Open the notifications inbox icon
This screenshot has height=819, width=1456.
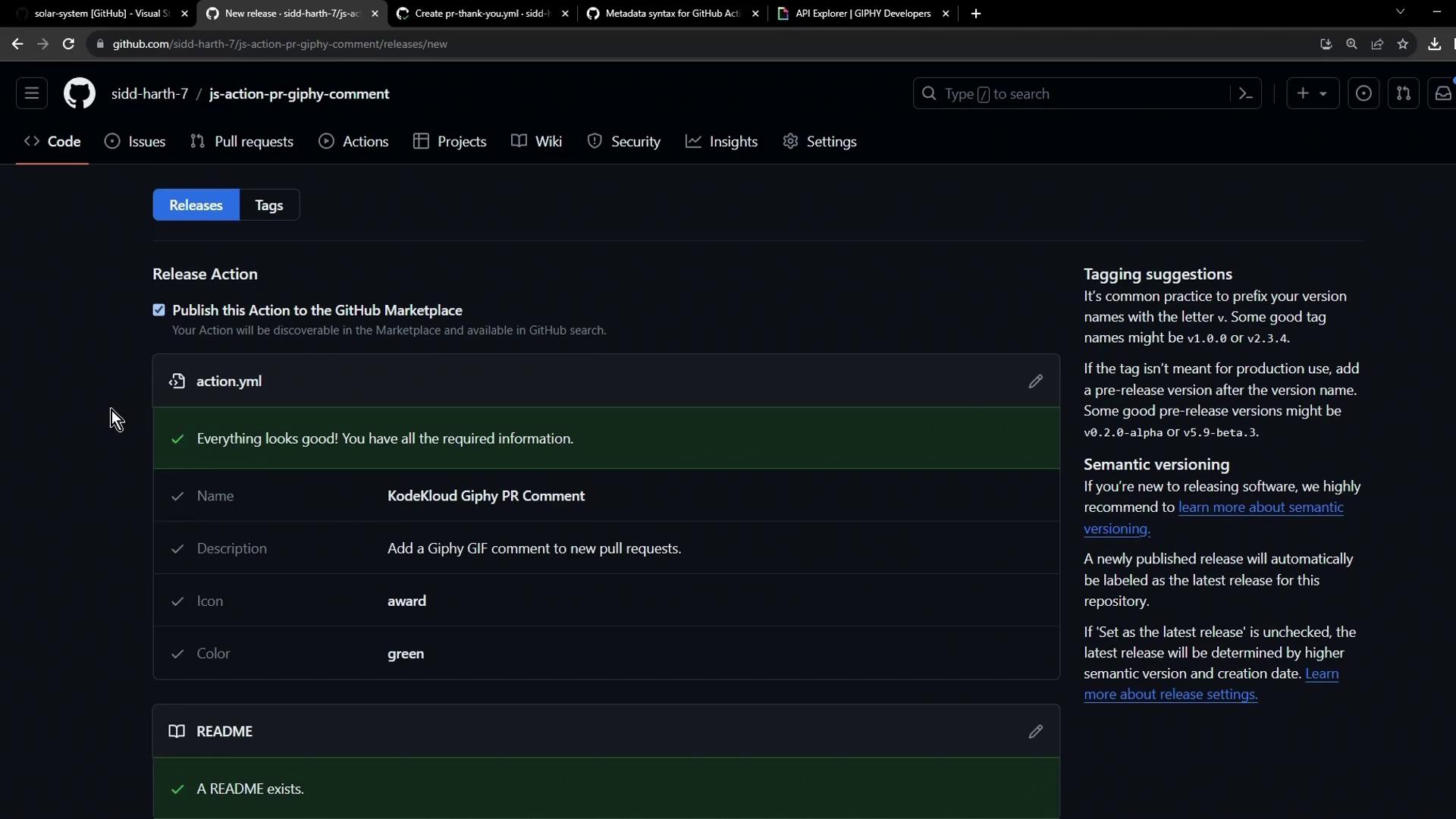click(1442, 94)
